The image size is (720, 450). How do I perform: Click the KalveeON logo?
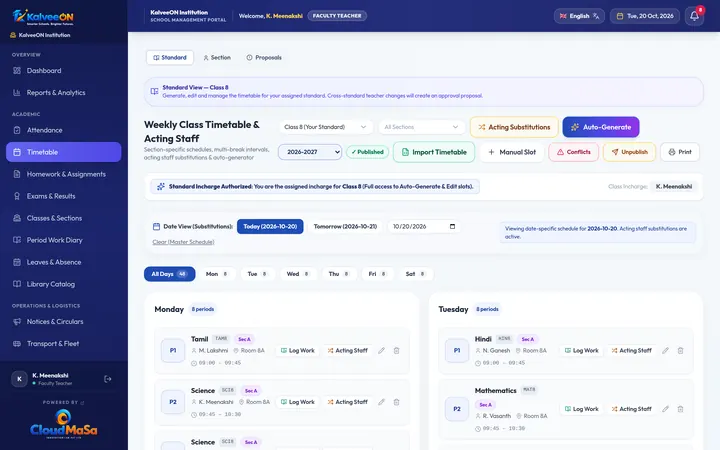pos(43,17)
